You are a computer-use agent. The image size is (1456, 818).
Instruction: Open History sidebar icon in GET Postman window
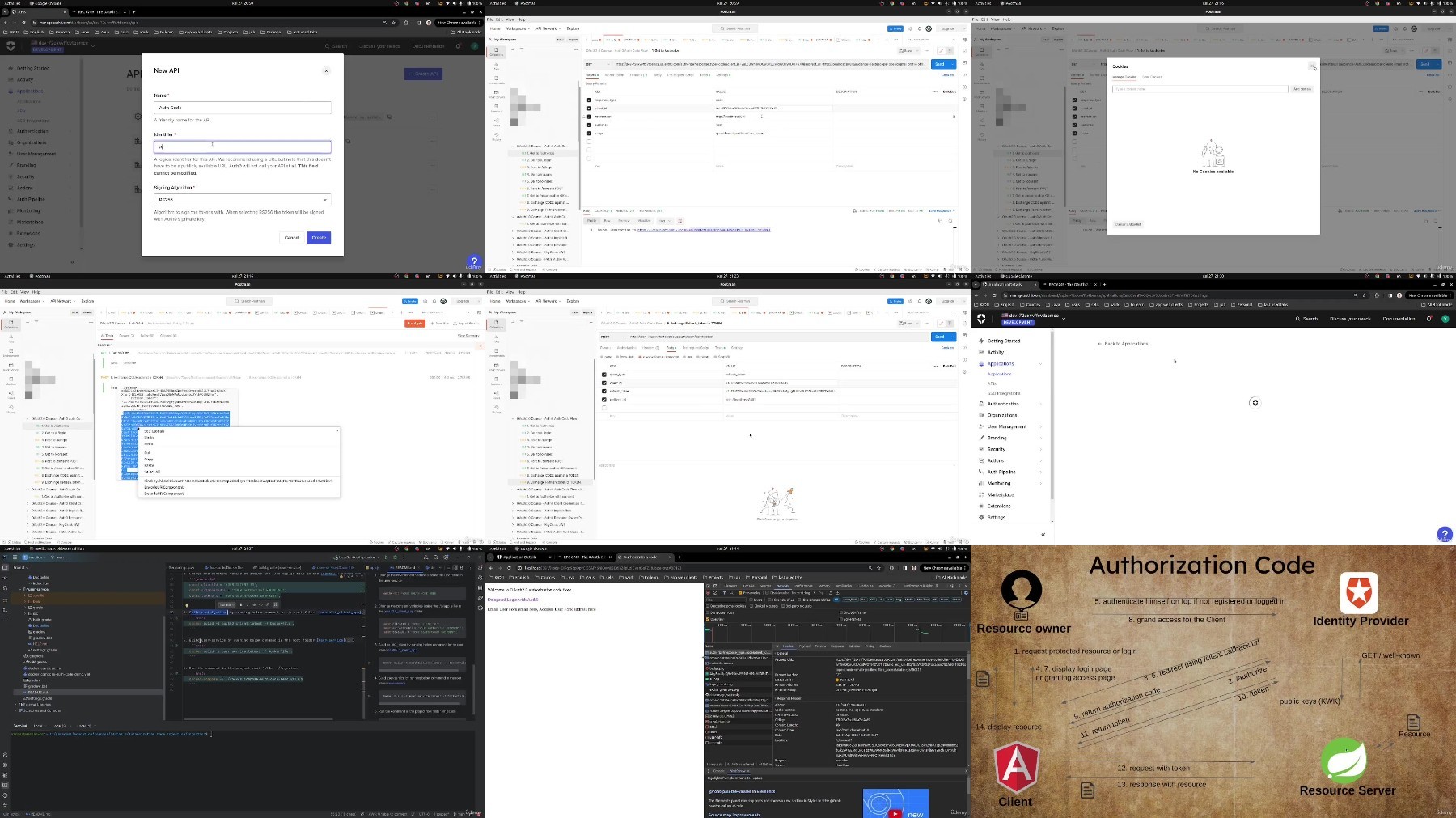[497, 137]
